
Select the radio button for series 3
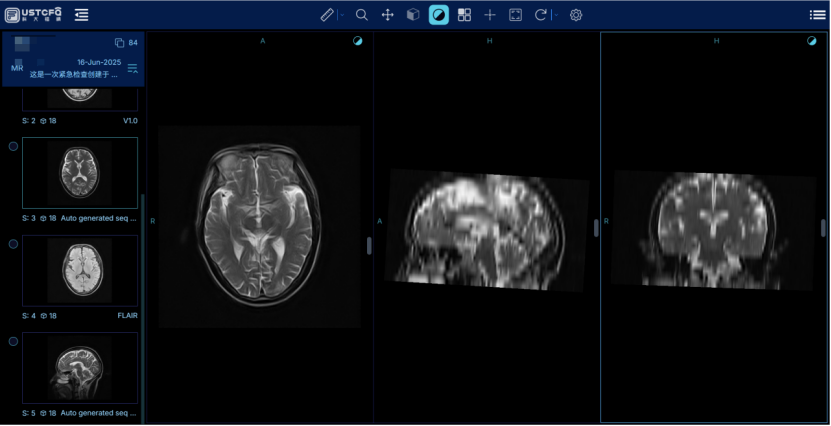(x=13, y=146)
